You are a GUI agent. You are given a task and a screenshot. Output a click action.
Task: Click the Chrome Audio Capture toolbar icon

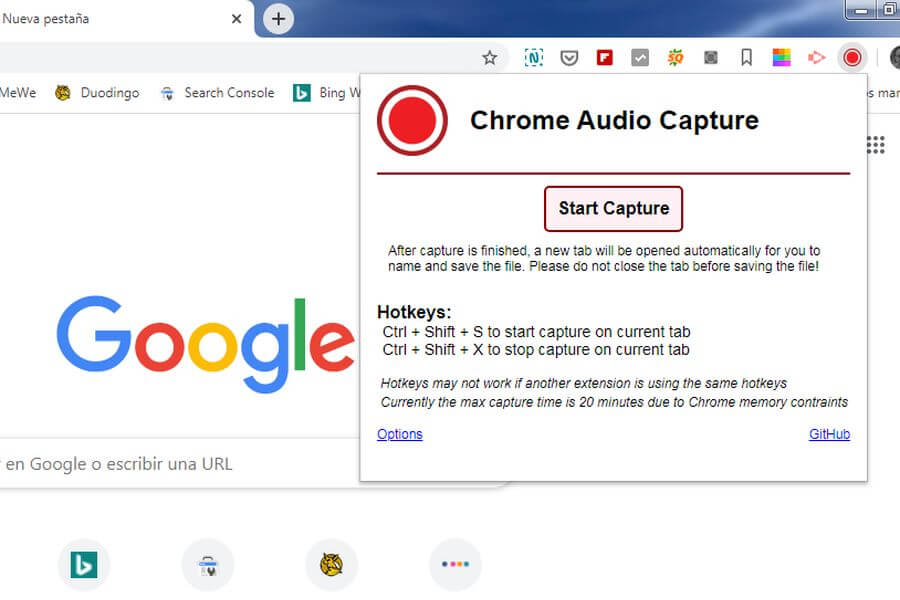[x=852, y=57]
